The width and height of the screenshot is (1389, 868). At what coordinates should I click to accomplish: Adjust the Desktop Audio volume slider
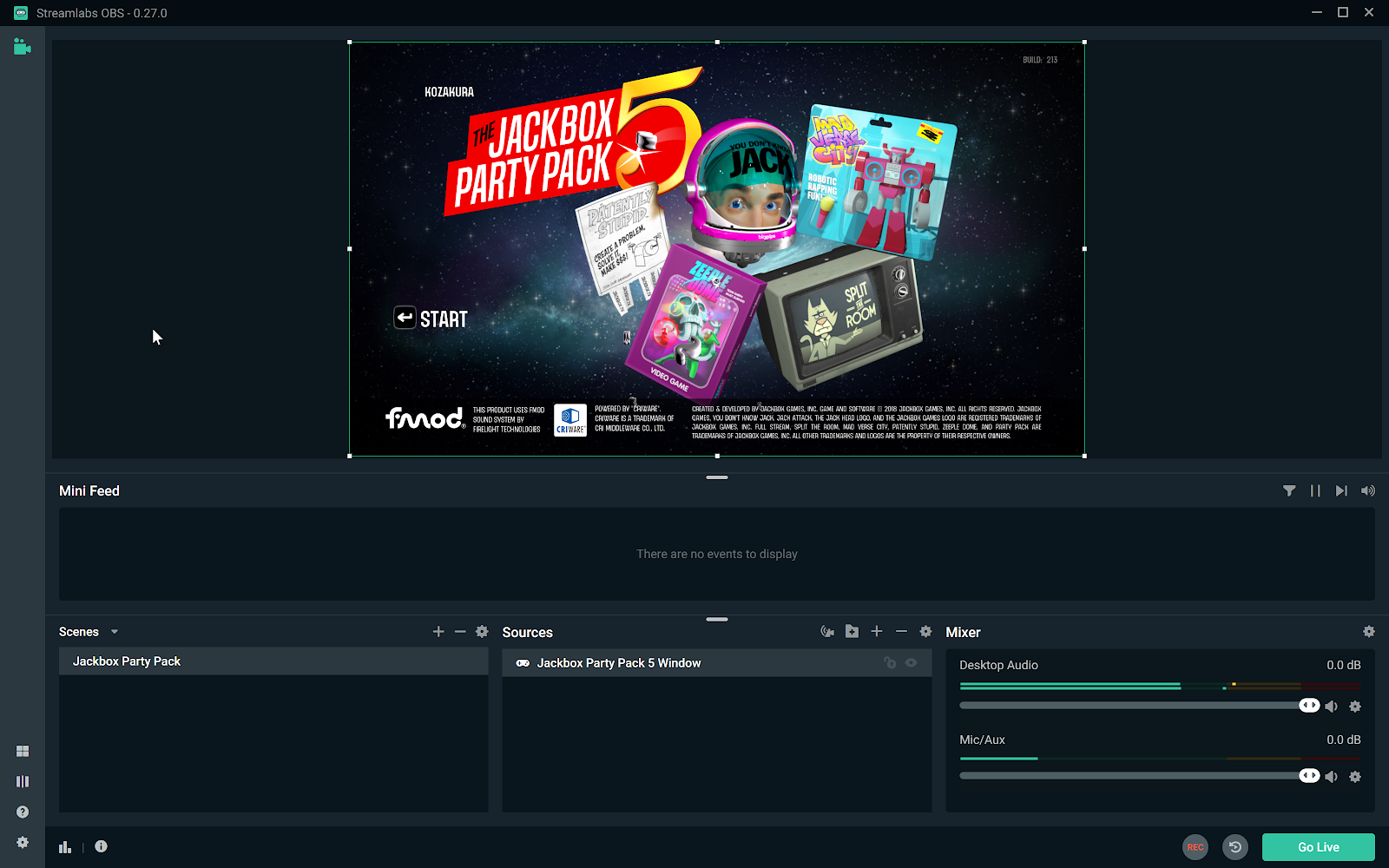coord(1309,706)
